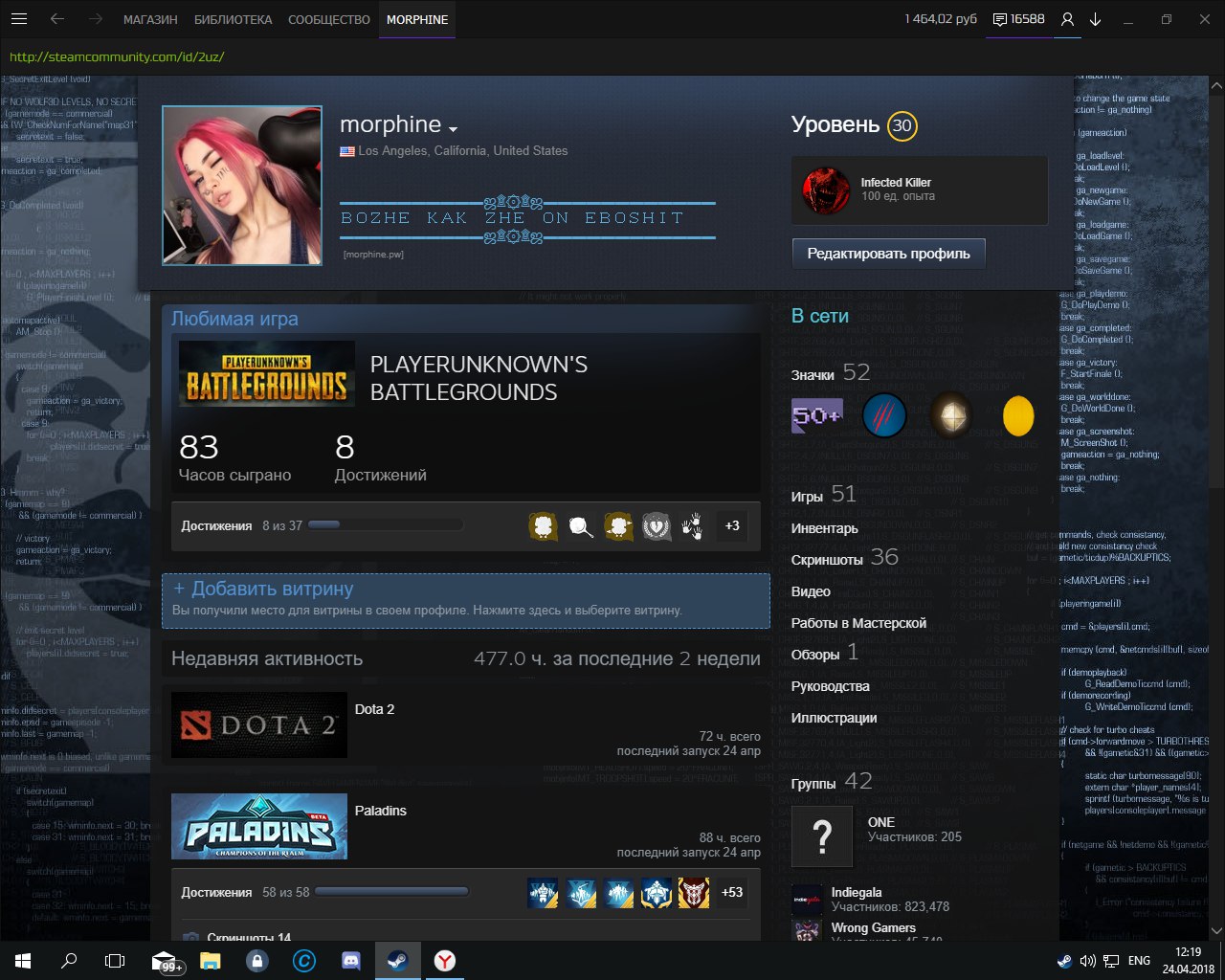The image size is (1225, 980).
Task: Open the БИБЛИОТЕКА menu tab
Action: pos(233,19)
